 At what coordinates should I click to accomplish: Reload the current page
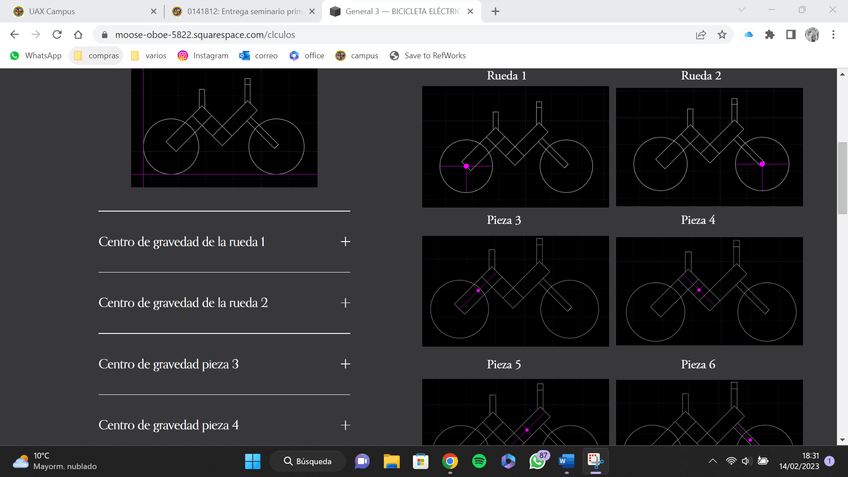tap(57, 35)
